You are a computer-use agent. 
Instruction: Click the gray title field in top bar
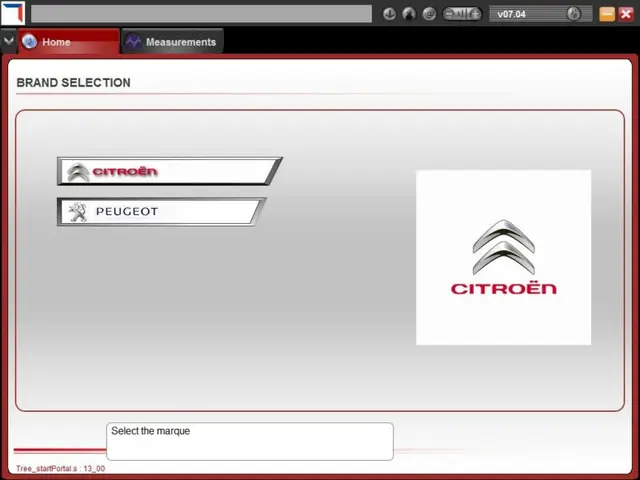click(202, 14)
